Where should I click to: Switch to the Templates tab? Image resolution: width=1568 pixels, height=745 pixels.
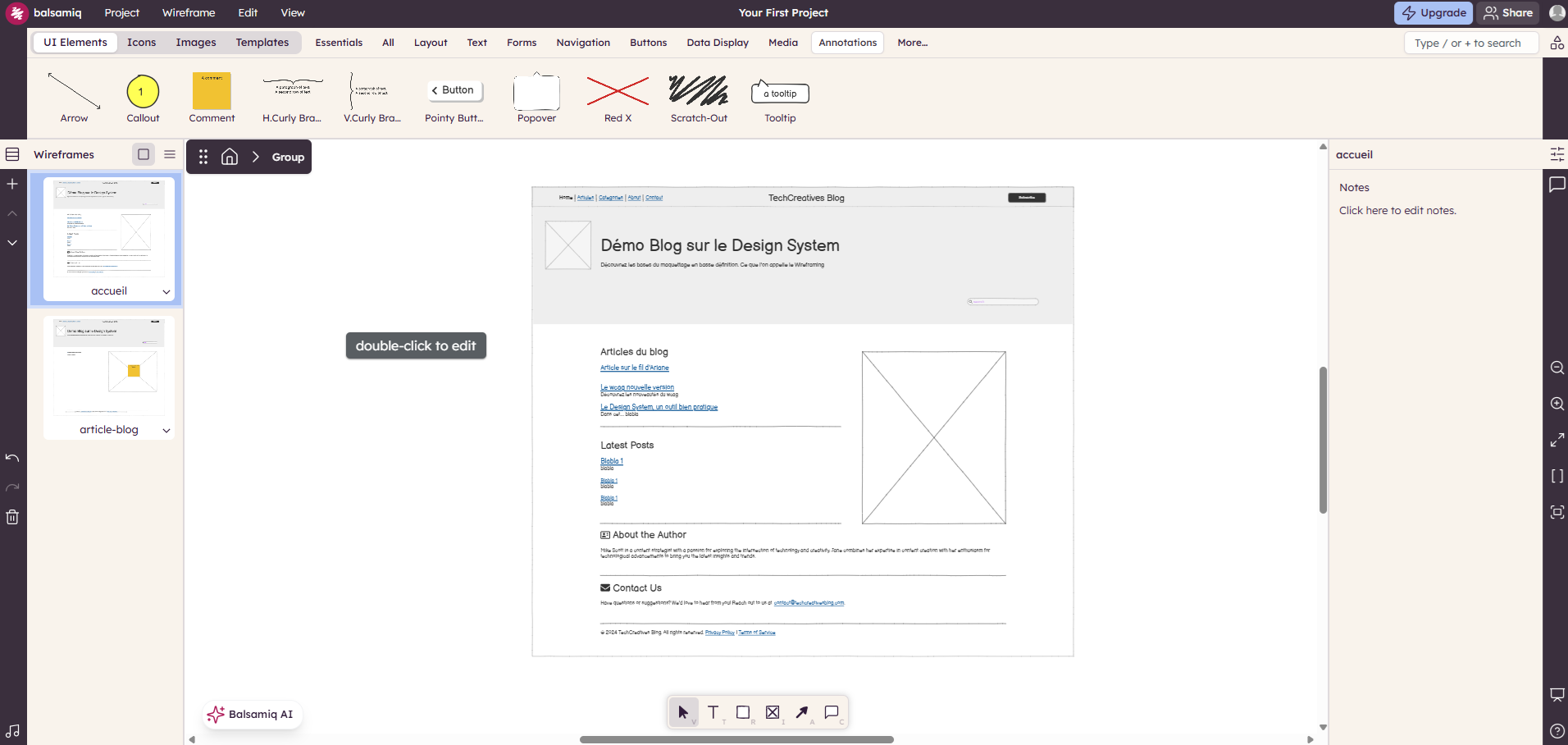(x=262, y=43)
